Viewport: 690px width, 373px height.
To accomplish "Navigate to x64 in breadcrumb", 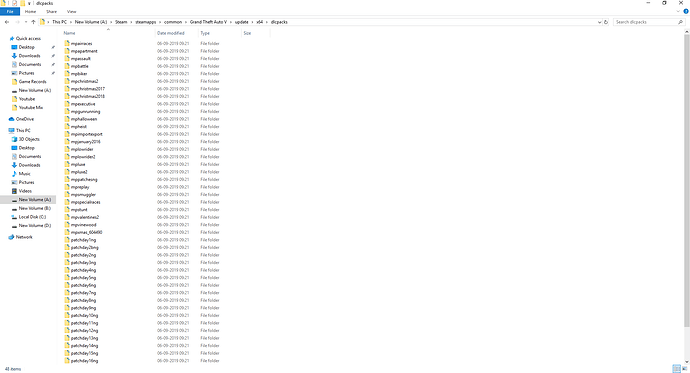I will [x=260, y=22].
